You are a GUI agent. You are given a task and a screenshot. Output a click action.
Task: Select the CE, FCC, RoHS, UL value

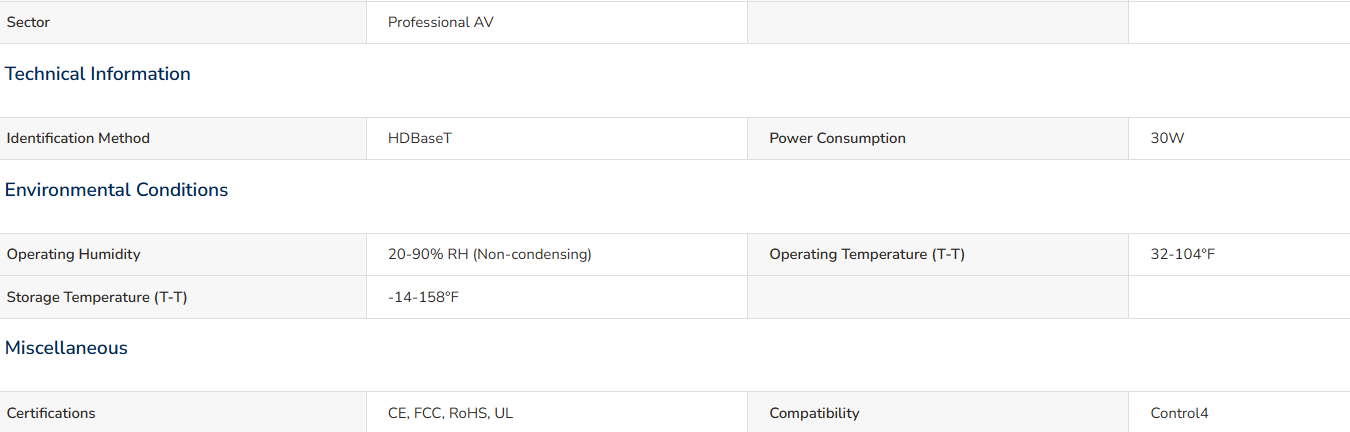tap(450, 413)
